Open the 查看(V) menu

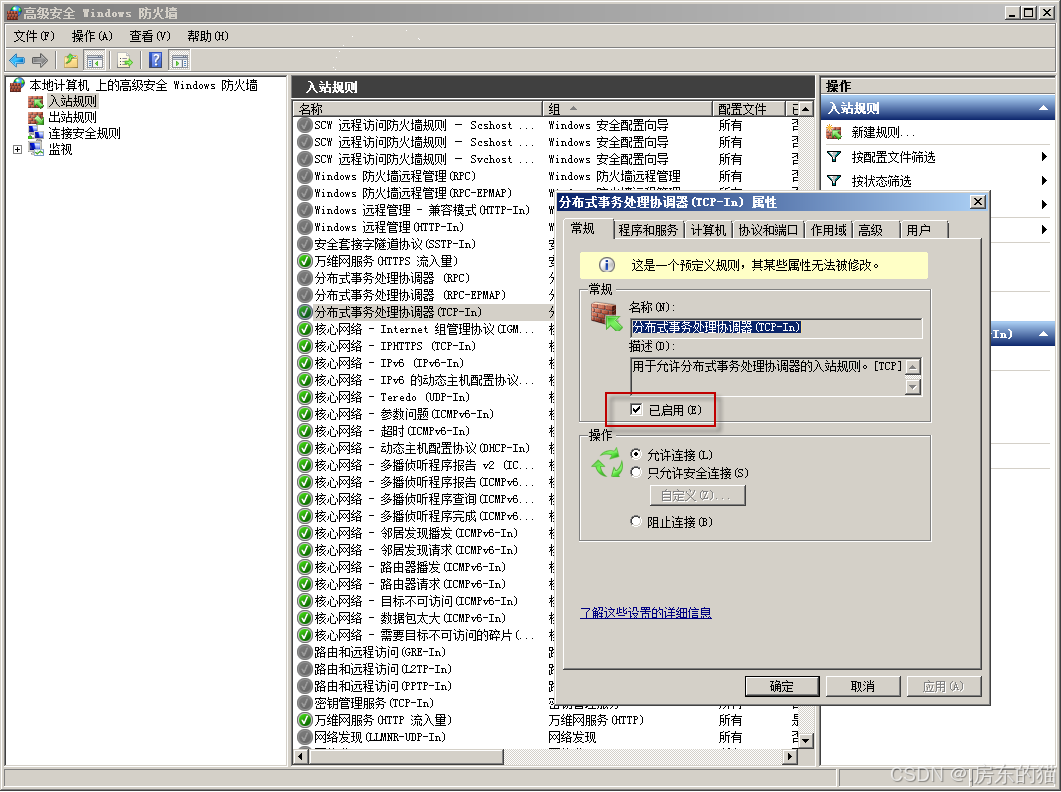tap(150, 36)
